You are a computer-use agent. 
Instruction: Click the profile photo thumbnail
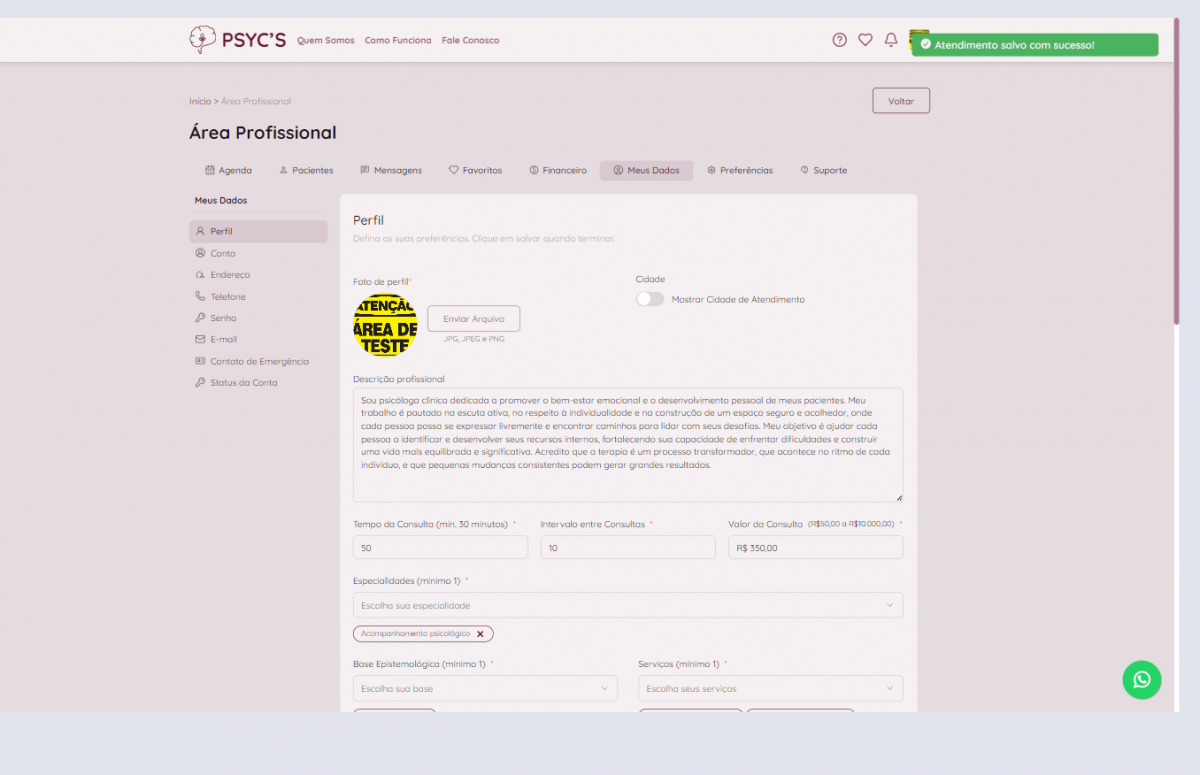[385, 325]
